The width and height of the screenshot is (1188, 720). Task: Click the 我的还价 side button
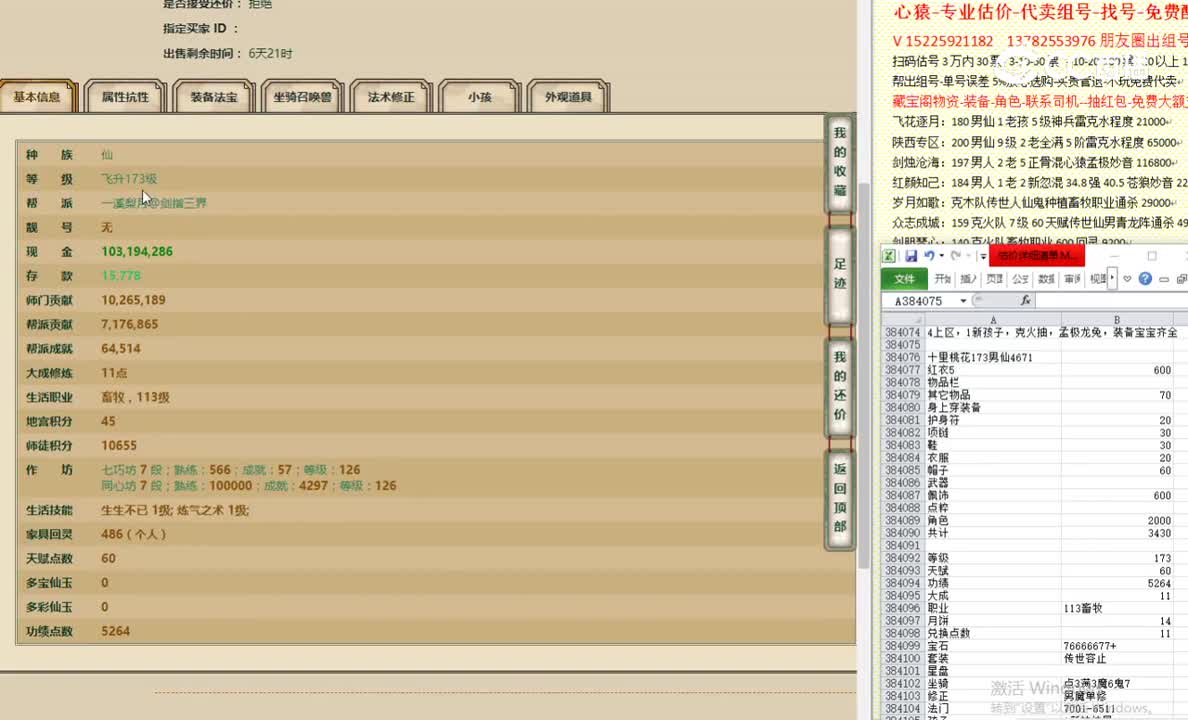point(839,387)
